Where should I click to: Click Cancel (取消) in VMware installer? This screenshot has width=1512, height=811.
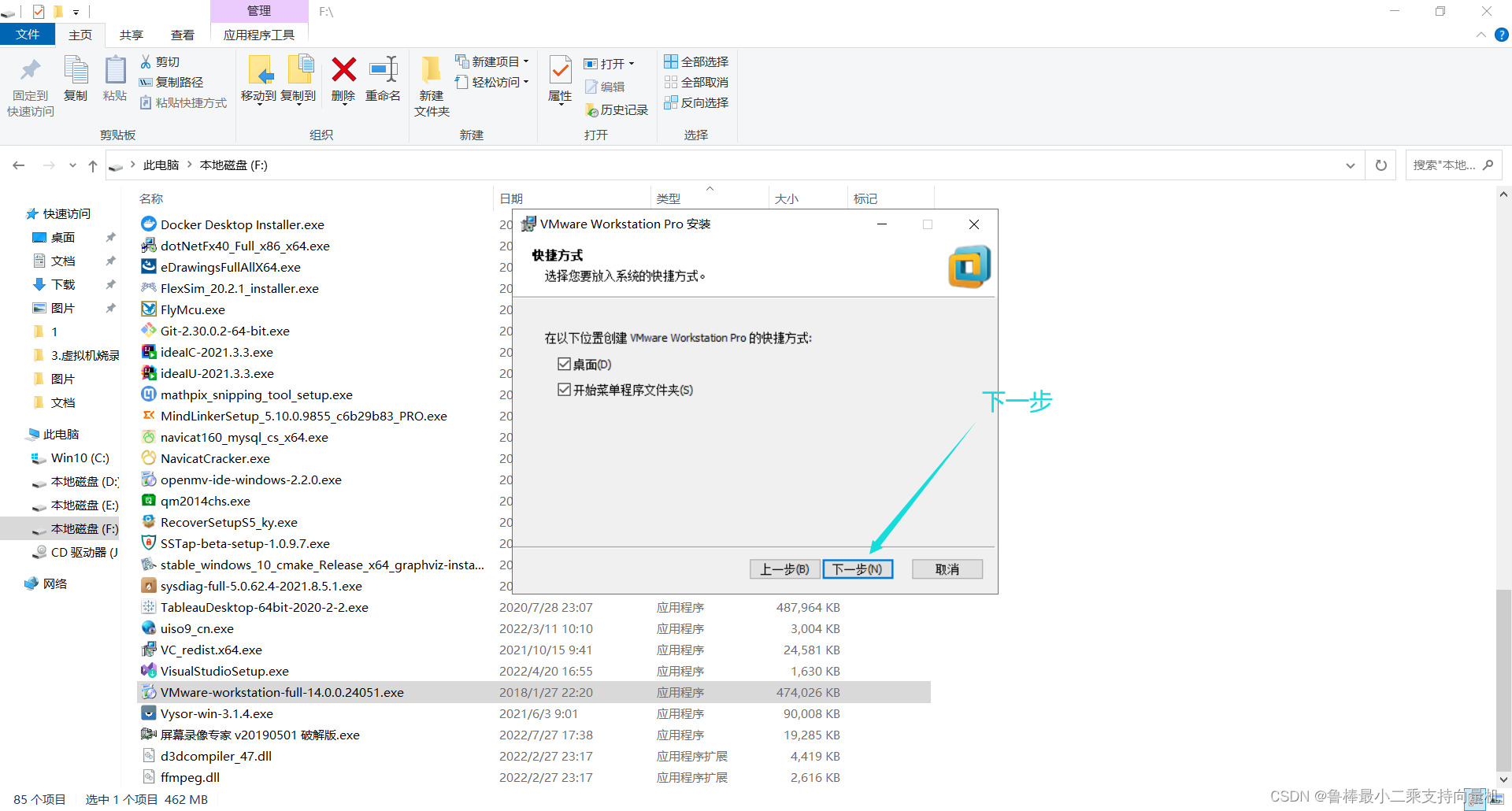pyautogui.click(x=947, y=569)
